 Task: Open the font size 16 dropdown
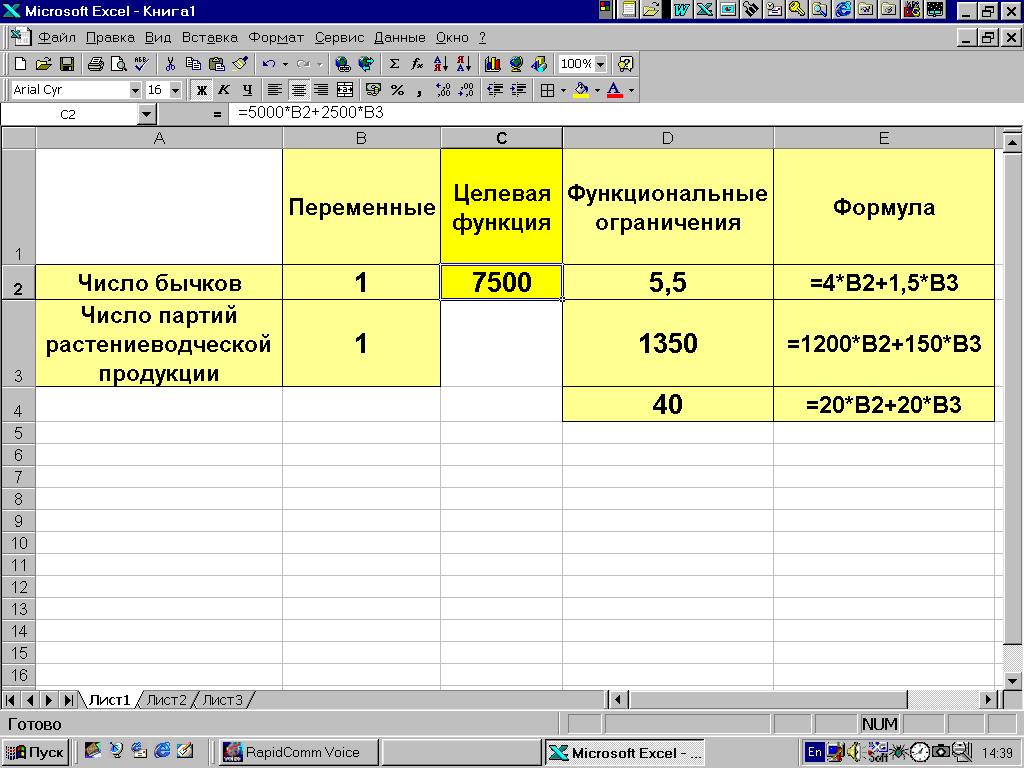click(175, 90)
